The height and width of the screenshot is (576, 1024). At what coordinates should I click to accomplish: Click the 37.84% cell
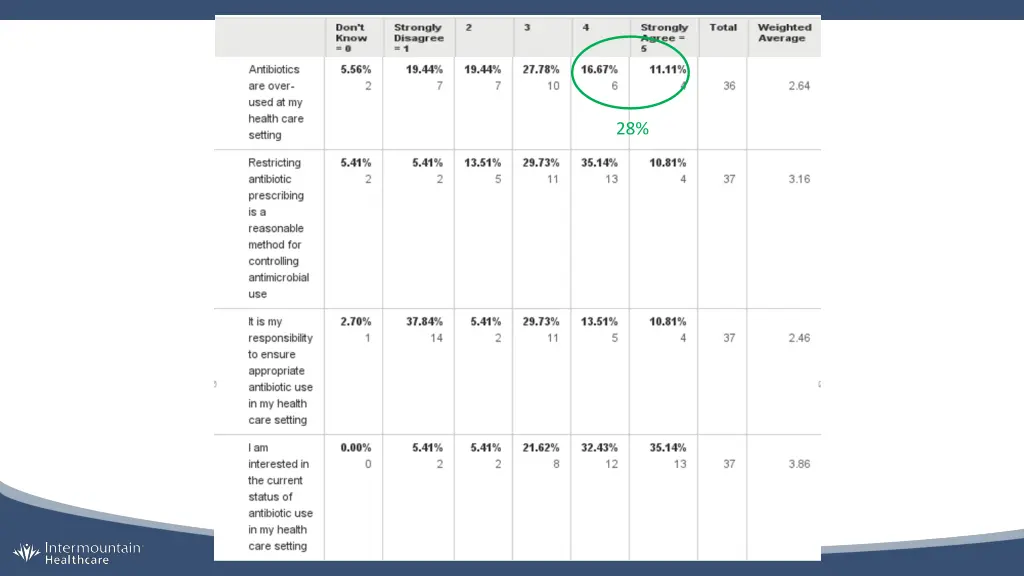[x=424, y=321]
